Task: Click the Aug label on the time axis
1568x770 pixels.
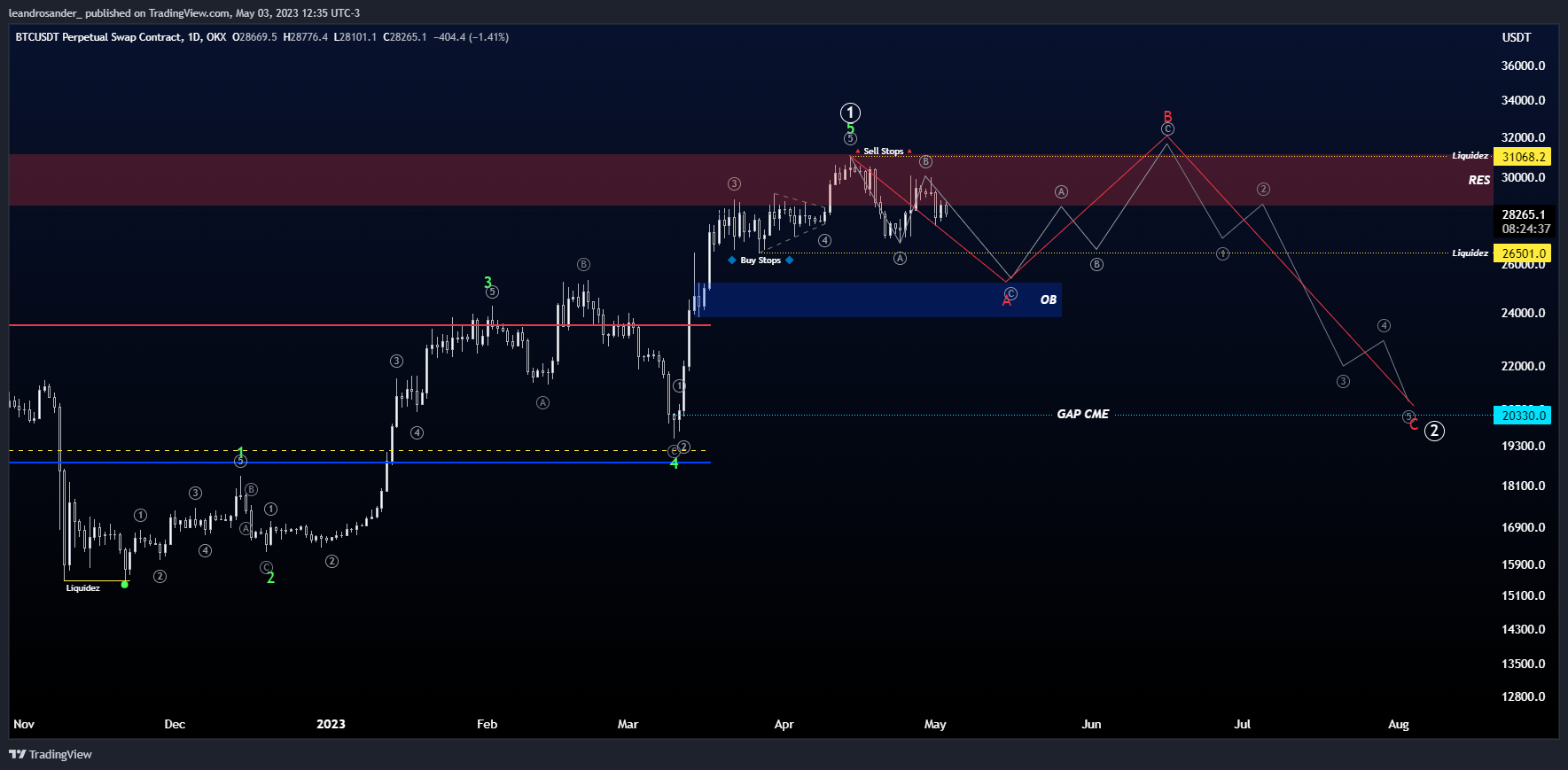Action: tap(1398, 724)
